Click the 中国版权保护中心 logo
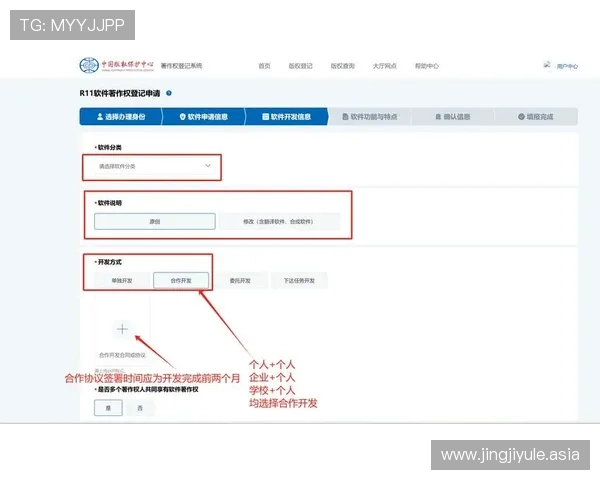Viewport: 600px width, 480px height. 117,65
